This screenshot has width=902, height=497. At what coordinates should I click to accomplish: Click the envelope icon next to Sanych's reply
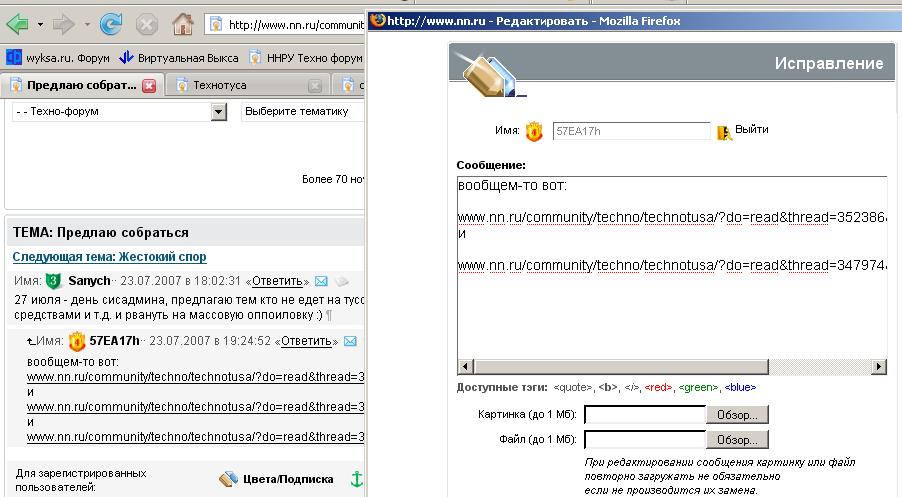pos(321,282)
